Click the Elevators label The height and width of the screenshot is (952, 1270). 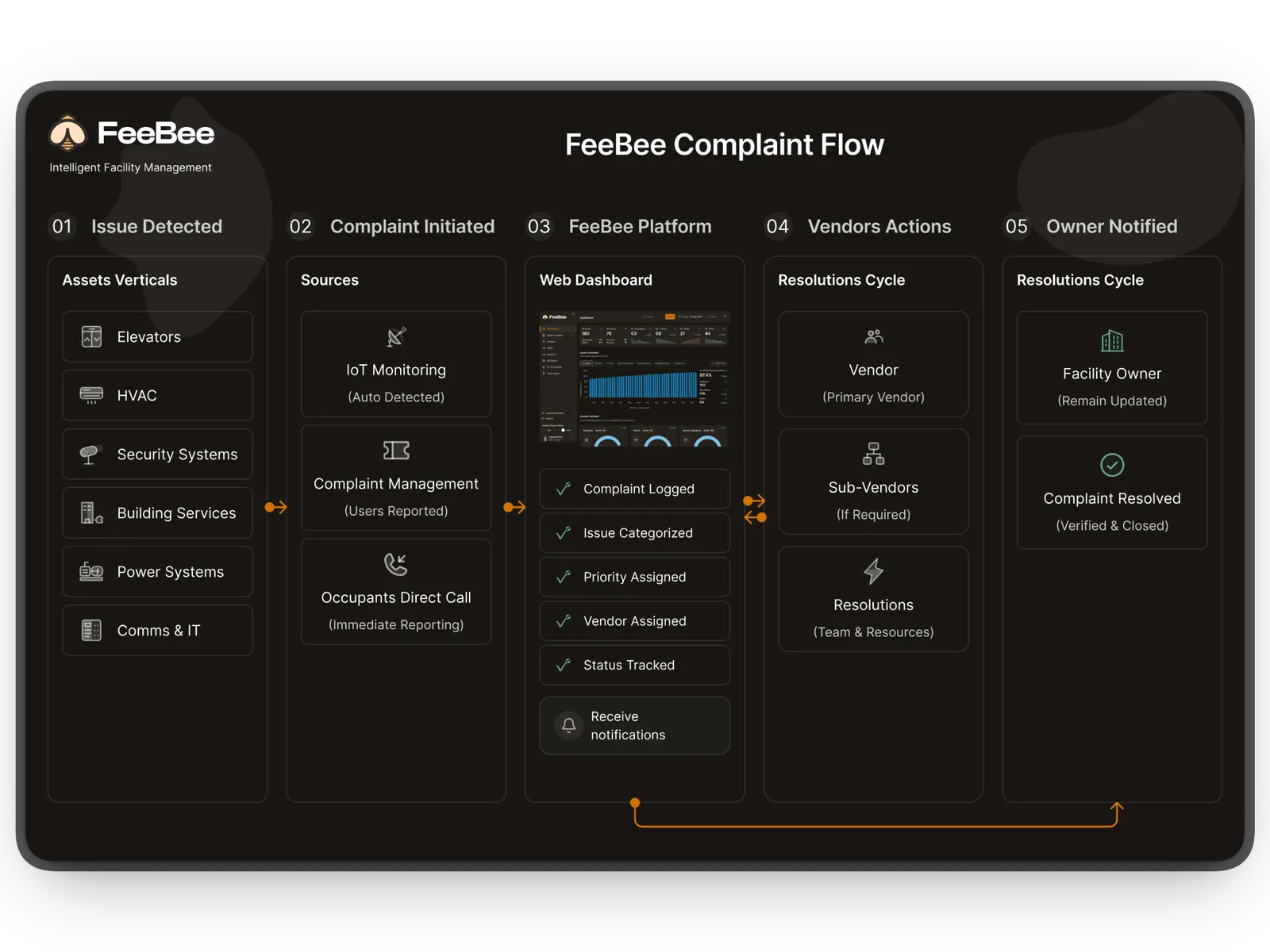point(148,337)
